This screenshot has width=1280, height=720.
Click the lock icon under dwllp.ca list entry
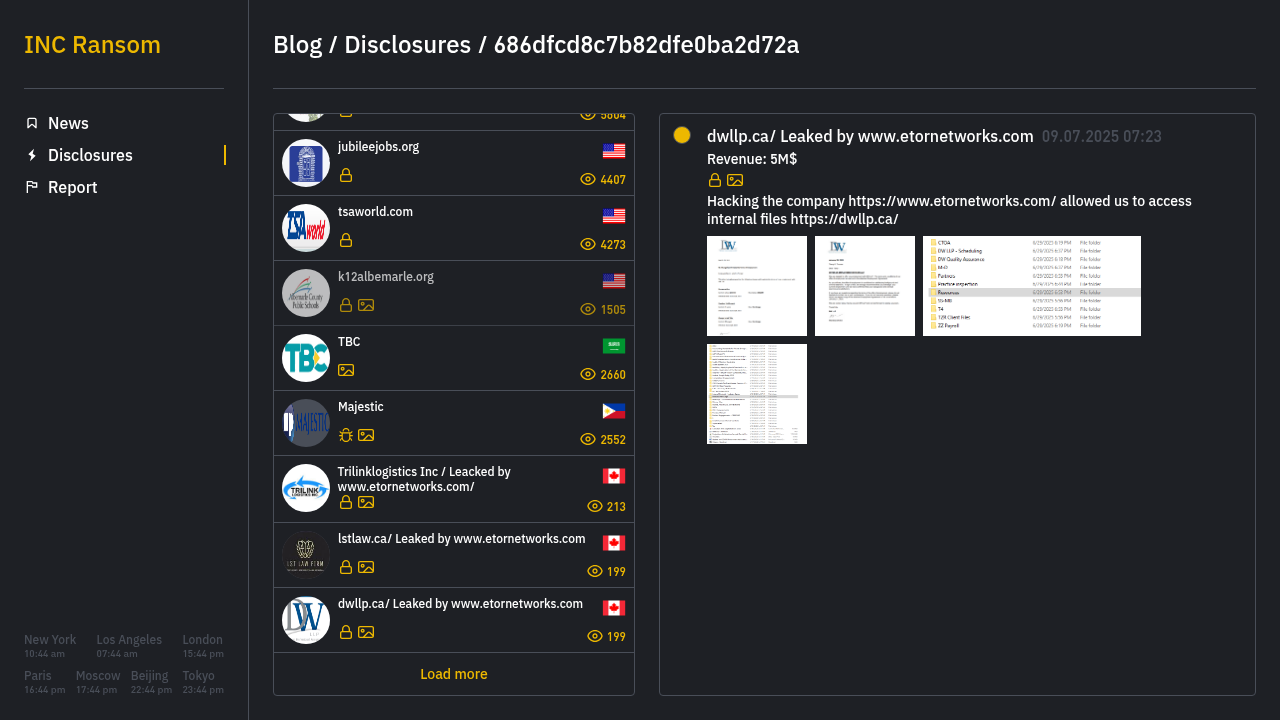click(x=346, y=632)
